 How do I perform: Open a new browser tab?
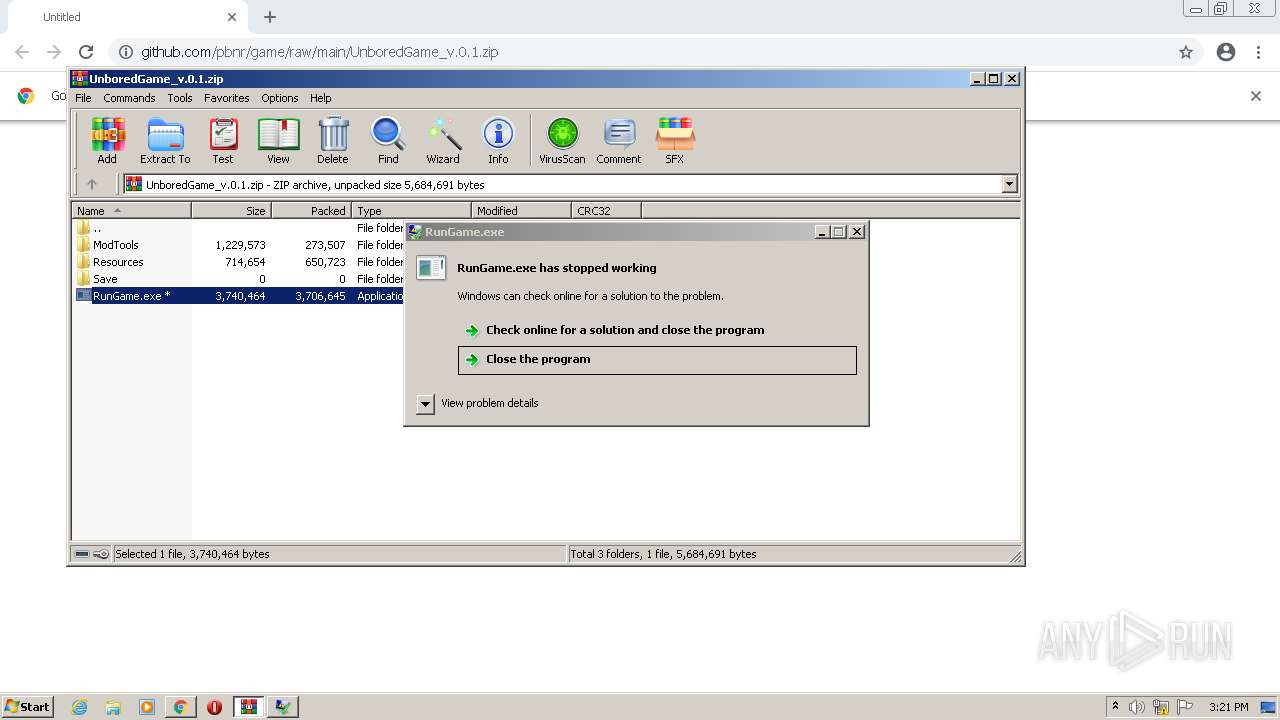click(x=270, y=17)
